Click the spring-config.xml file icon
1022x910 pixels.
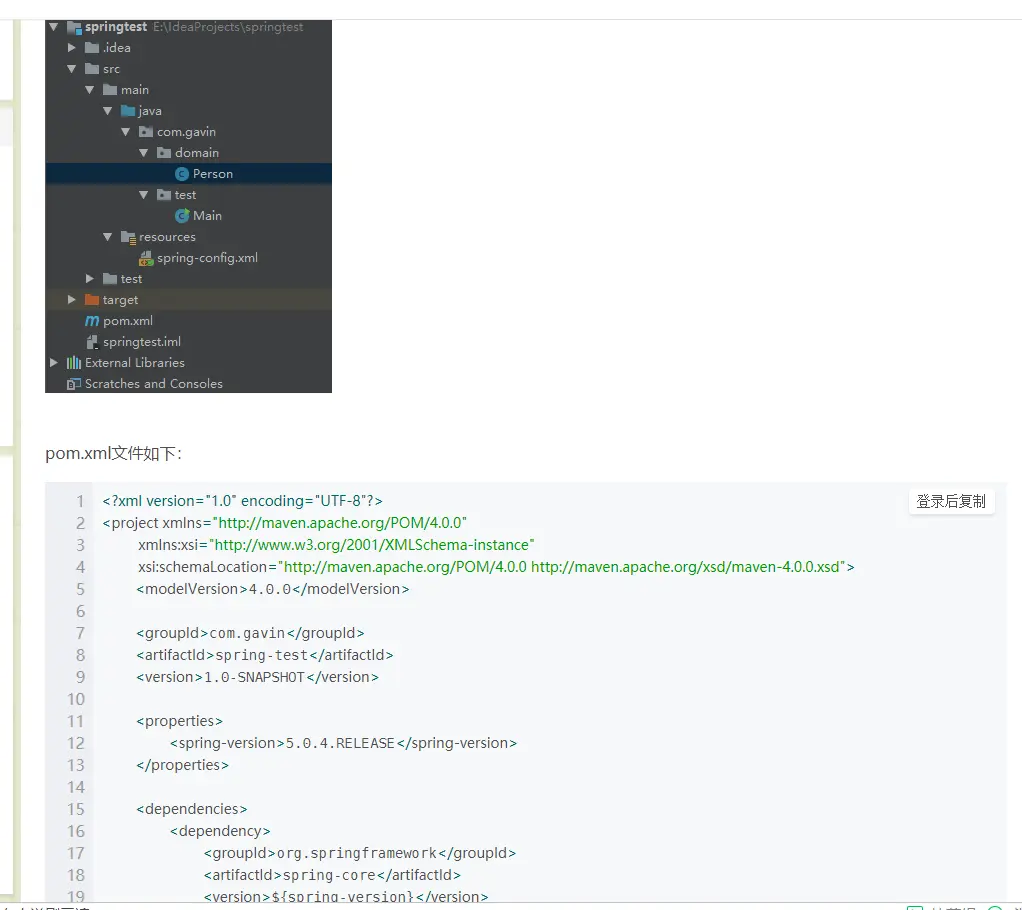coord(146,258)
